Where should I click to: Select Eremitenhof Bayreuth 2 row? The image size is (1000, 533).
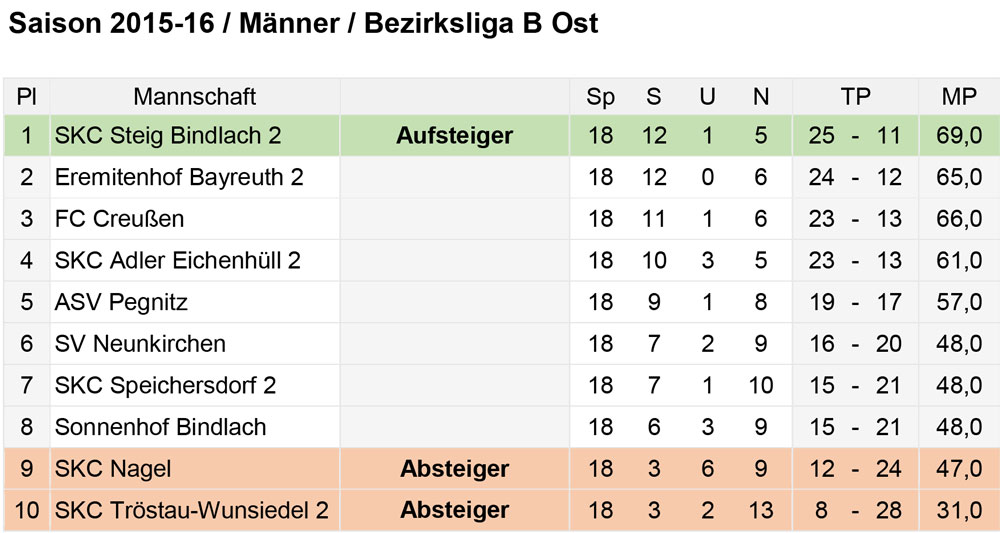pyautogui.click(x=500, y=177)
